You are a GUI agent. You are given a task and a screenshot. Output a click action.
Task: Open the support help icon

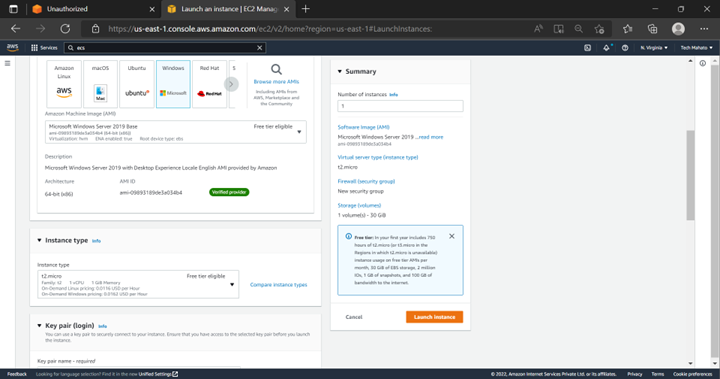click(x=625, y=48)
